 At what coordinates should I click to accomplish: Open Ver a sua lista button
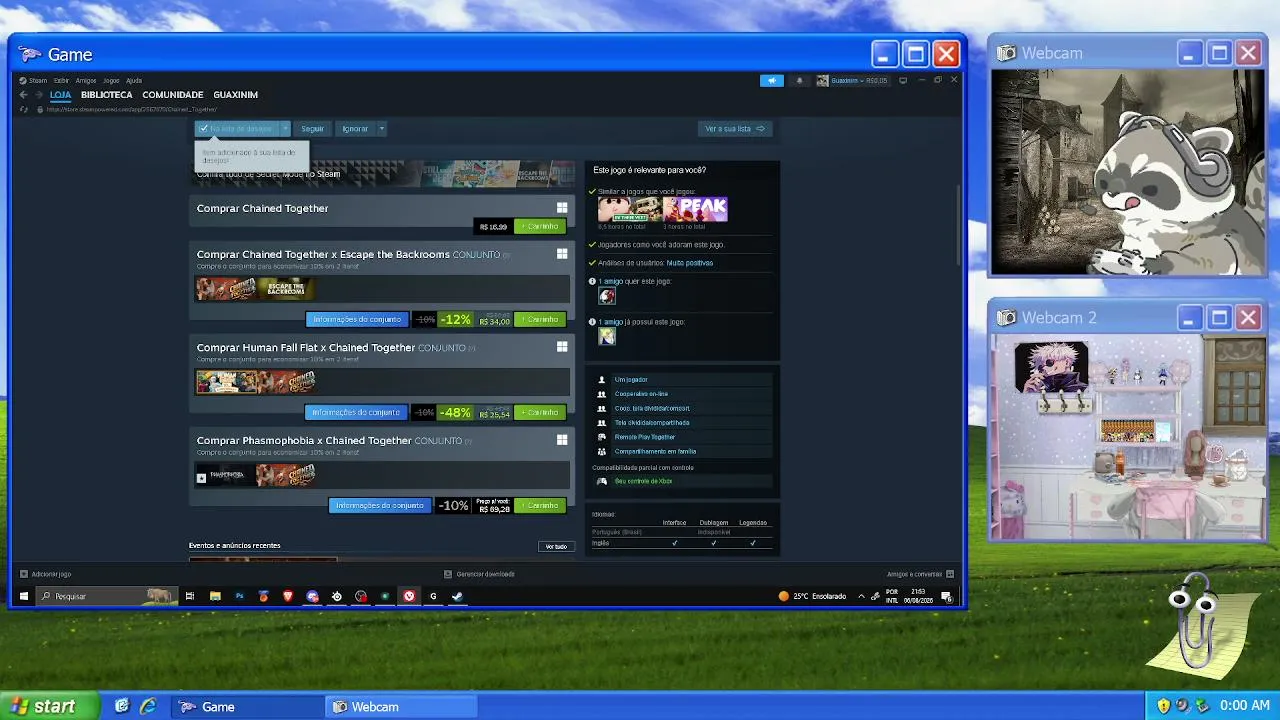tap(735, 128)
